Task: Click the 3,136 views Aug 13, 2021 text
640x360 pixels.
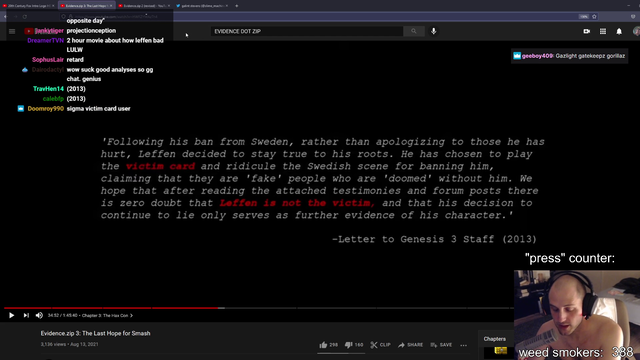Action: (x=69, y=344)
